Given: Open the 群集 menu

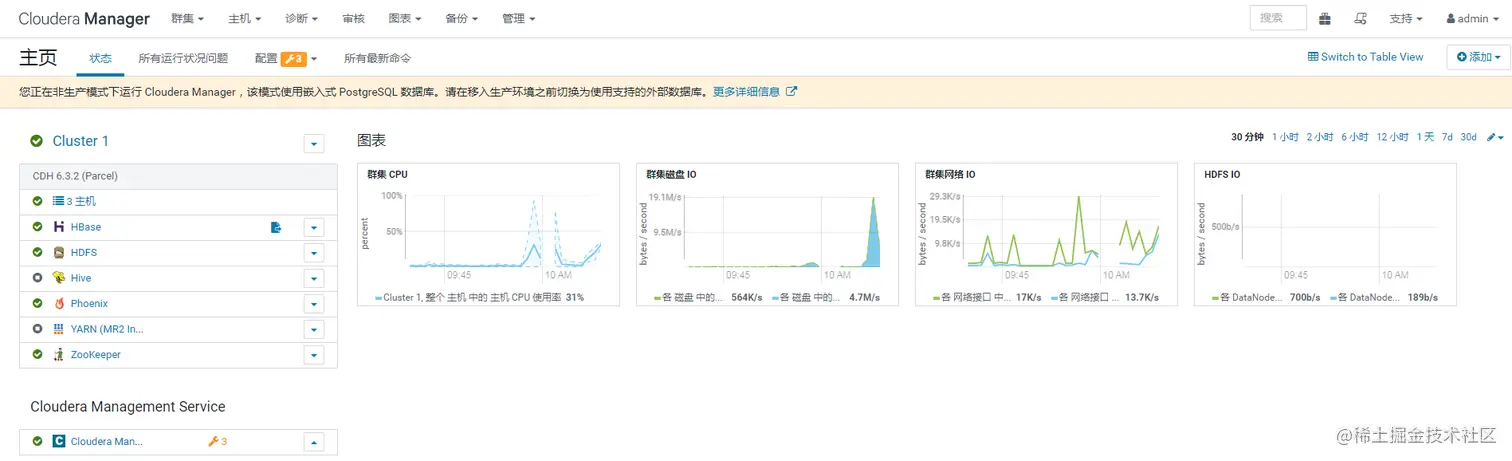Looking at the screenshot, I should click(188, 19).
